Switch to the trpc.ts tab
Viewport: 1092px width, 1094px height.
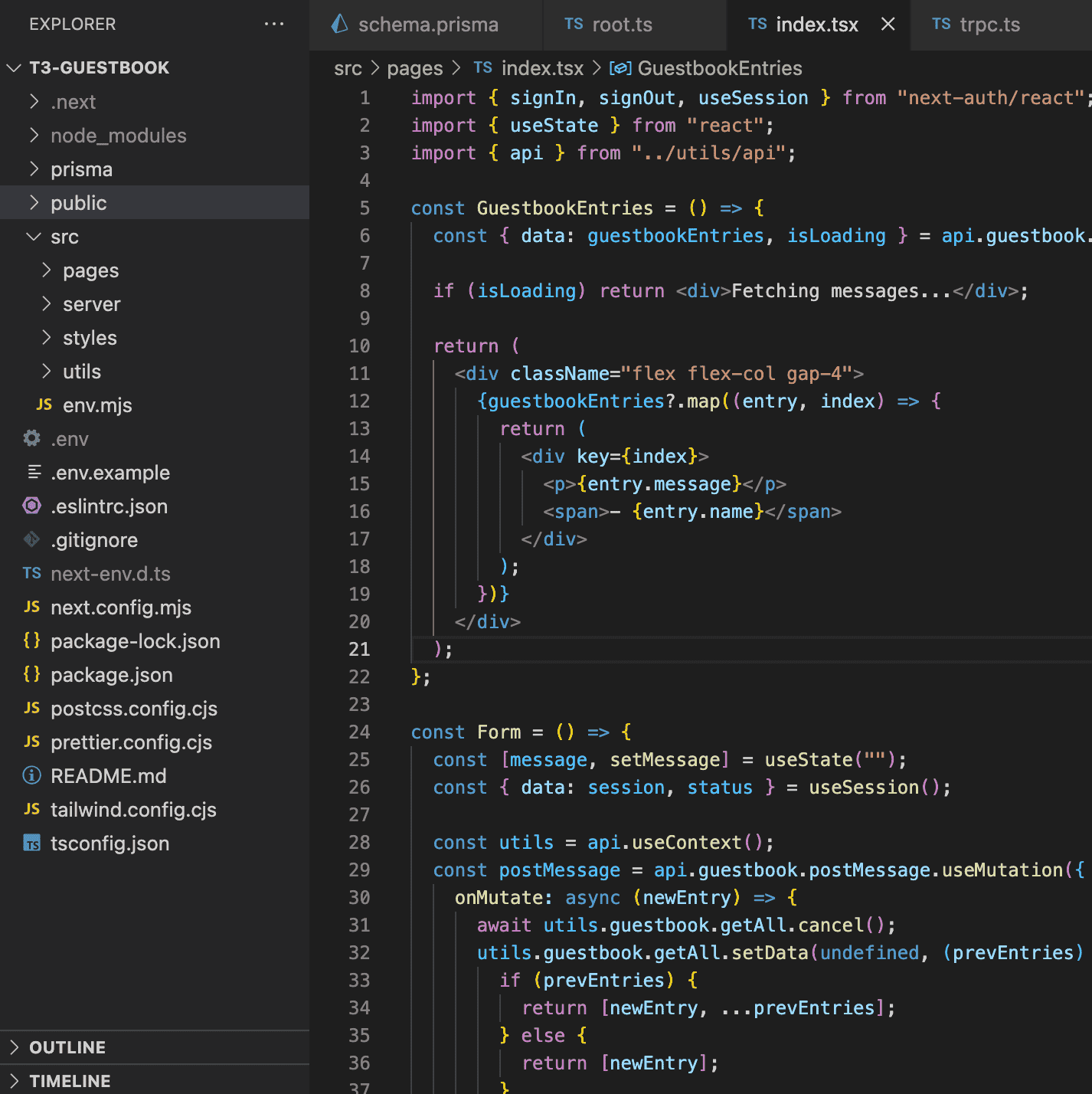tap(989, 25)
